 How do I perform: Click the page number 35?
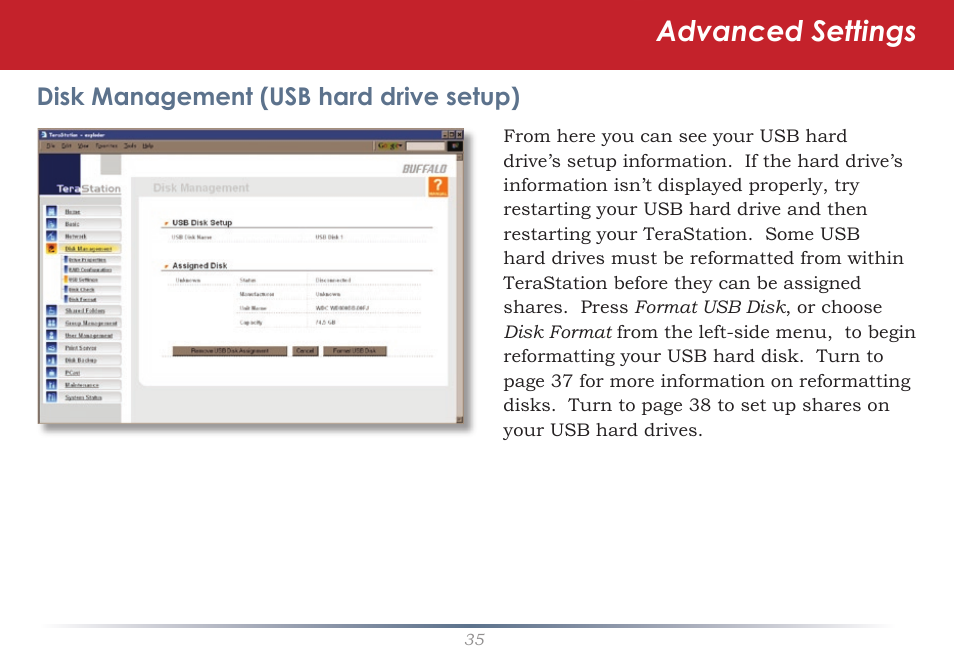coord(475,640)
